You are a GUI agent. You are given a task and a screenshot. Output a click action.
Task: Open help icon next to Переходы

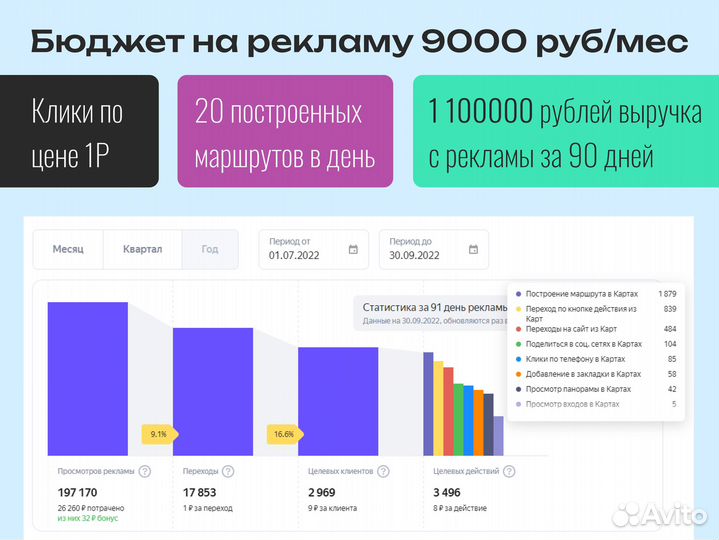tap(228, 471)
